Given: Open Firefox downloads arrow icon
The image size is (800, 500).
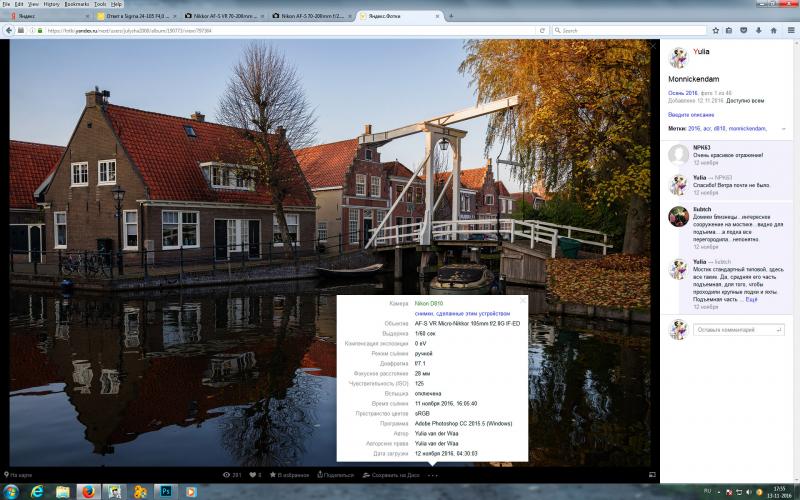Looking at the screenshot, I should pyautogui.click(x=759, y=31).
